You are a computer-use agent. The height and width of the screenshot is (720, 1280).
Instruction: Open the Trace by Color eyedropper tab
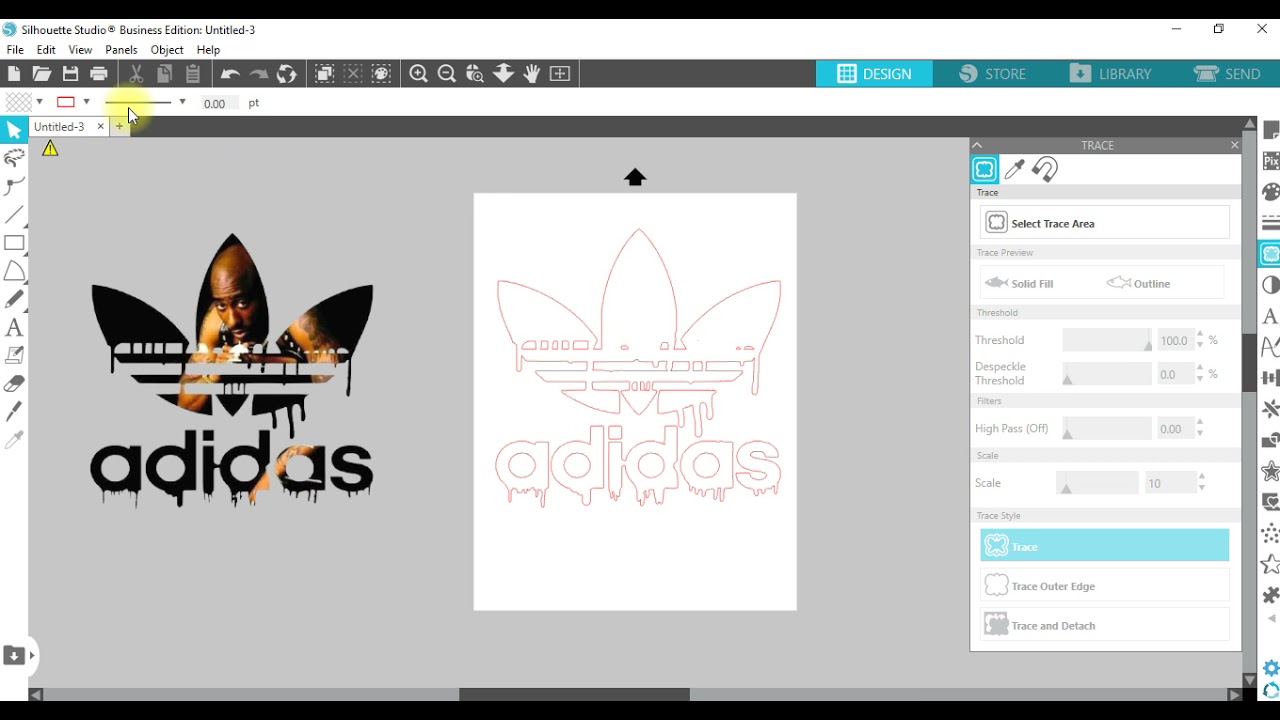(1014, 169)
